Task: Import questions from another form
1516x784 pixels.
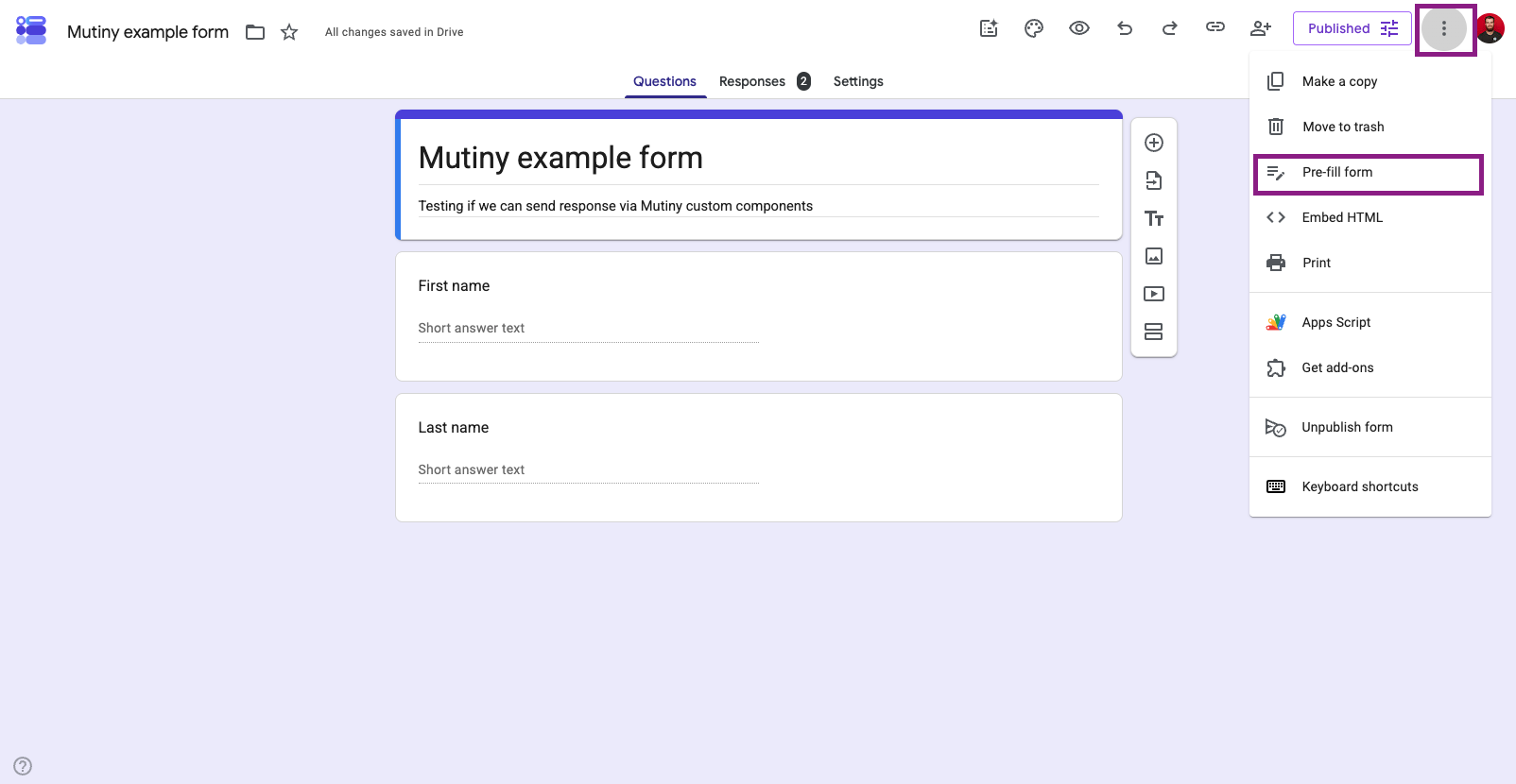Action: click(x=1154, y=180)
